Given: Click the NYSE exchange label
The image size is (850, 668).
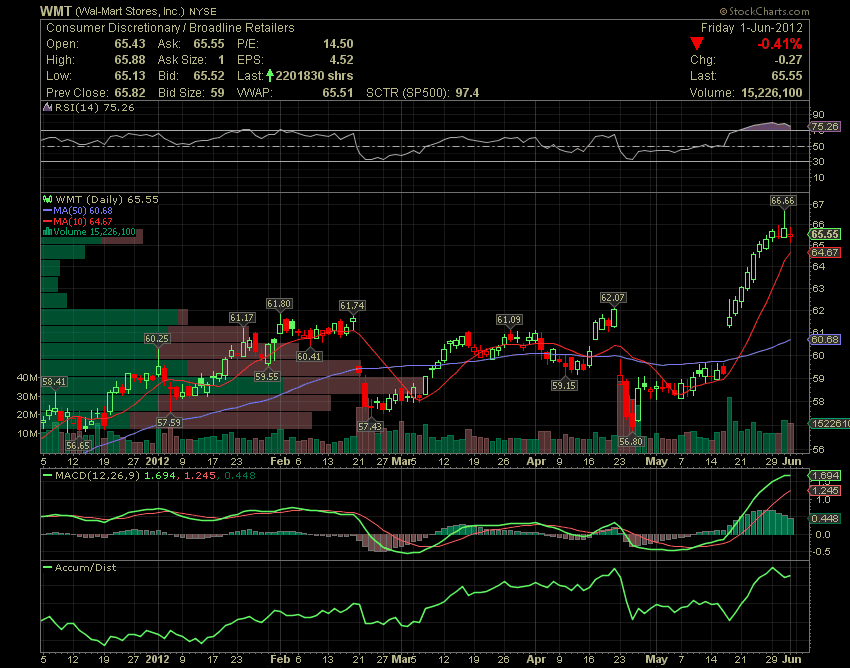Looking at the screenshot, I should click(x=202, y=11).
